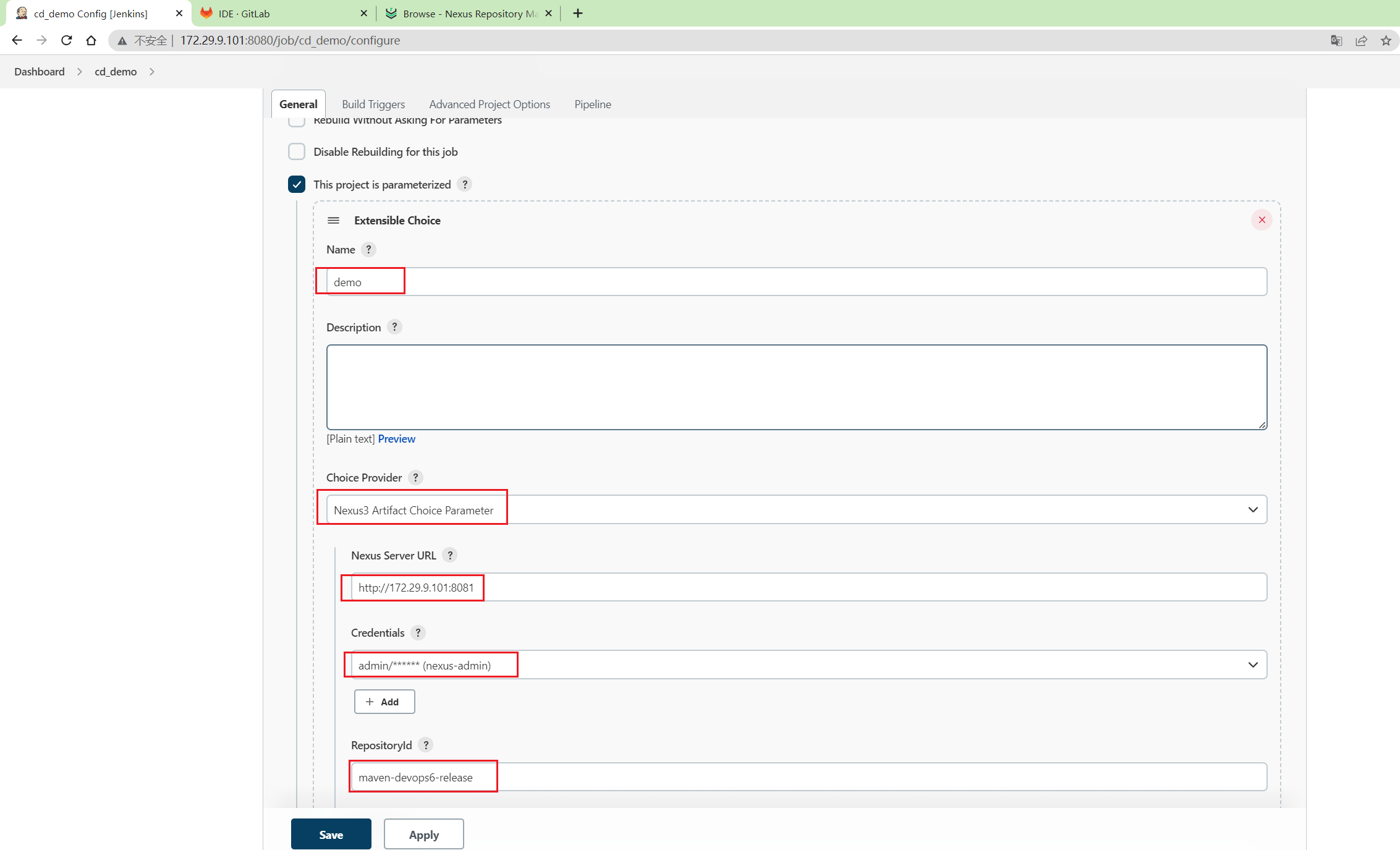Expand the Dashboard breadcrumb chevron
The height and width of the screenshot is (850, 1400).
click(80, 72)
